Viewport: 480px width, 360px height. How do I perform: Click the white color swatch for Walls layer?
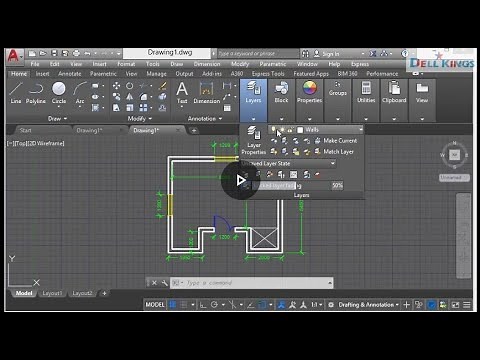tap(300, 130)
